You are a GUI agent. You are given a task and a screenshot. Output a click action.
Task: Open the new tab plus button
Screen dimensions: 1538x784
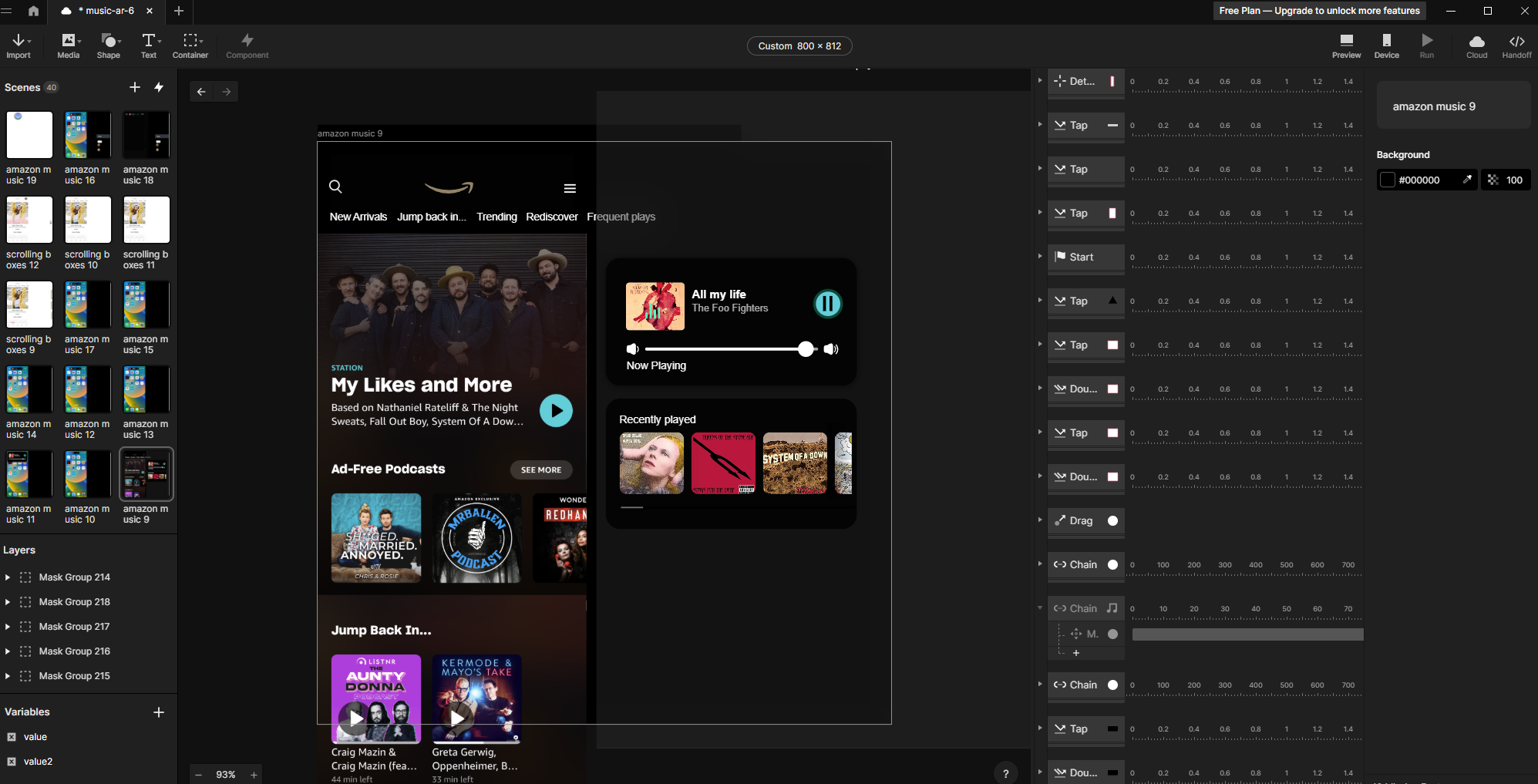179,11
